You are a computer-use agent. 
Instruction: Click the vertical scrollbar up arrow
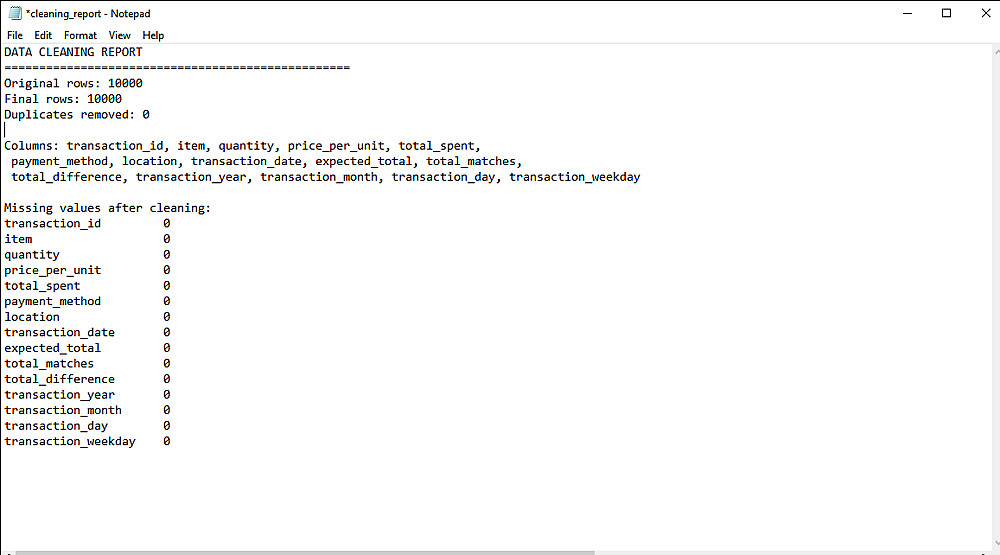(992, 51)
